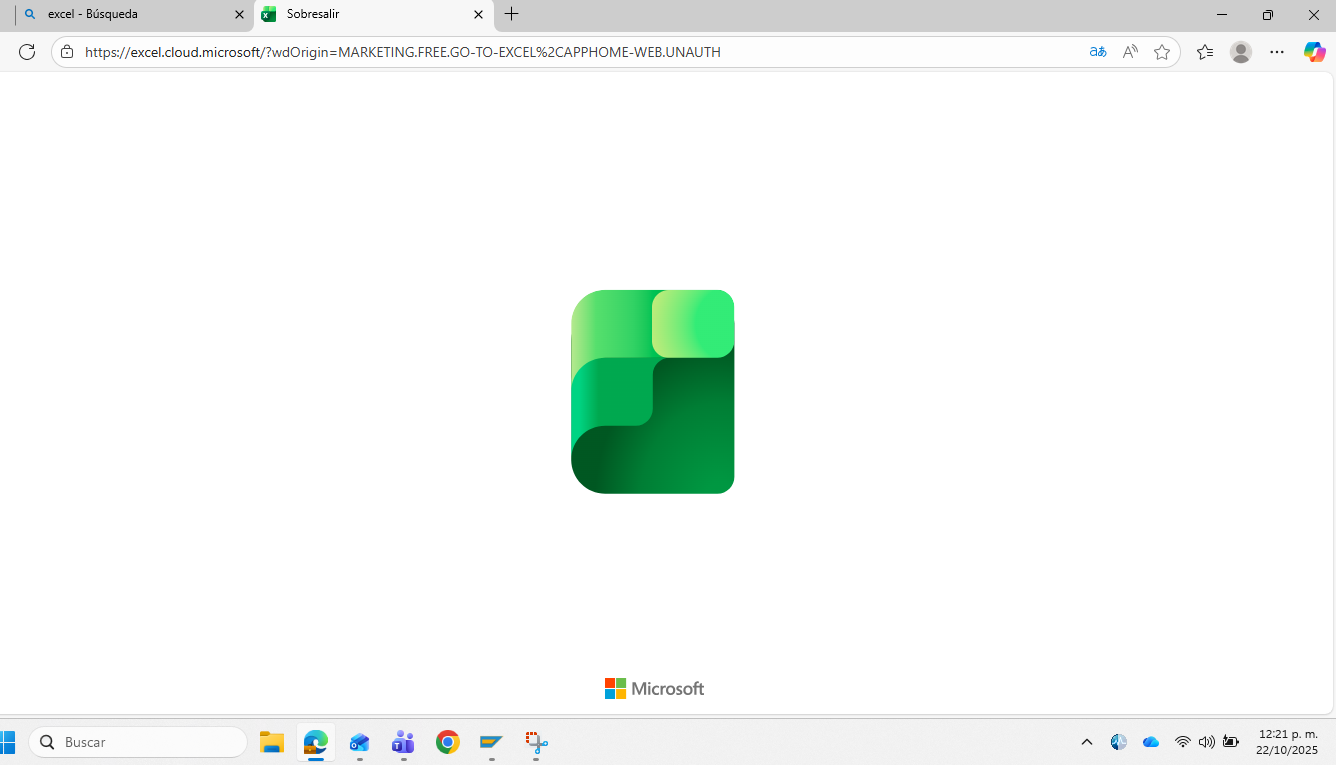The image size is (1336, 765).
Task: Select the 'Sobresalir' tab
Action: [x=360, y=14]
